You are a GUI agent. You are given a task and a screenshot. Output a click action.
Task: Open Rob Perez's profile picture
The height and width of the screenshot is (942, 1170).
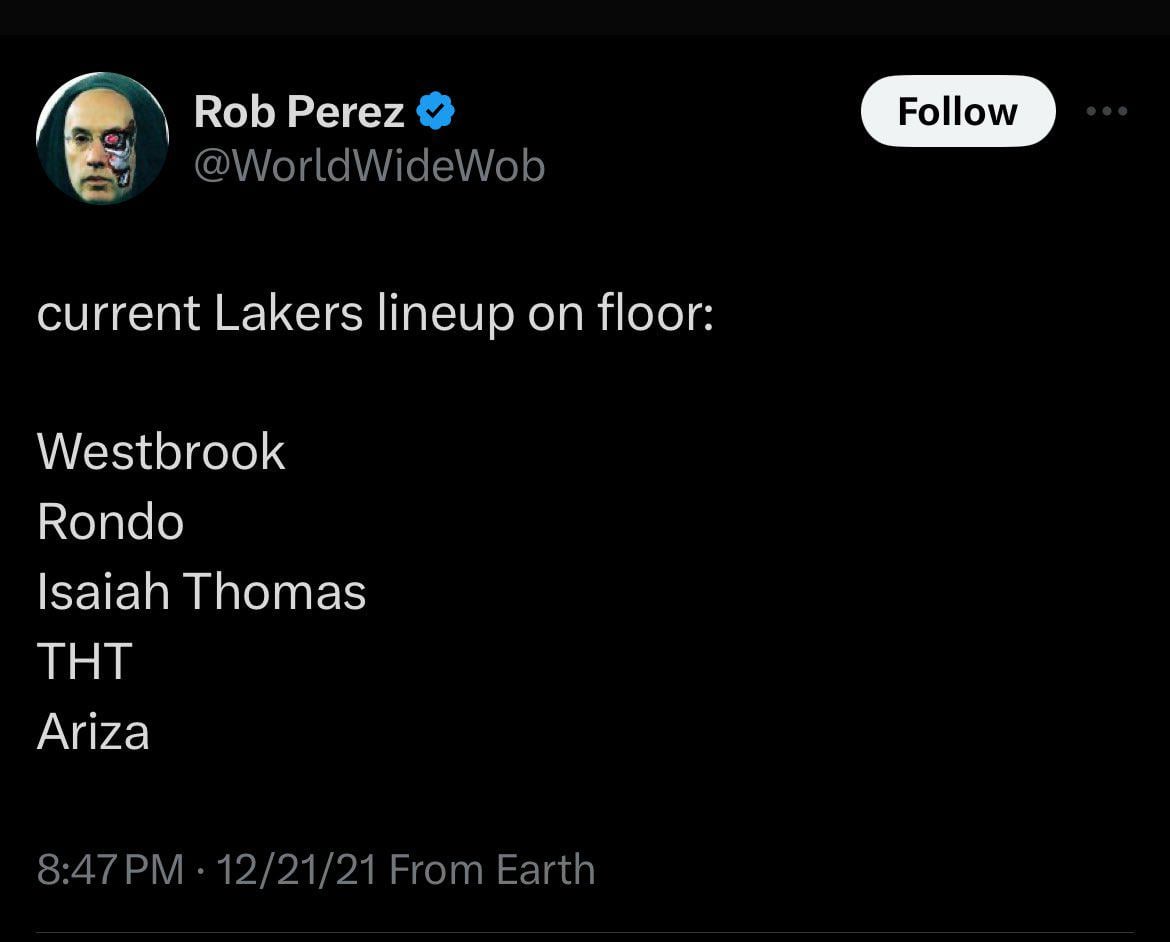coord(102,138)
